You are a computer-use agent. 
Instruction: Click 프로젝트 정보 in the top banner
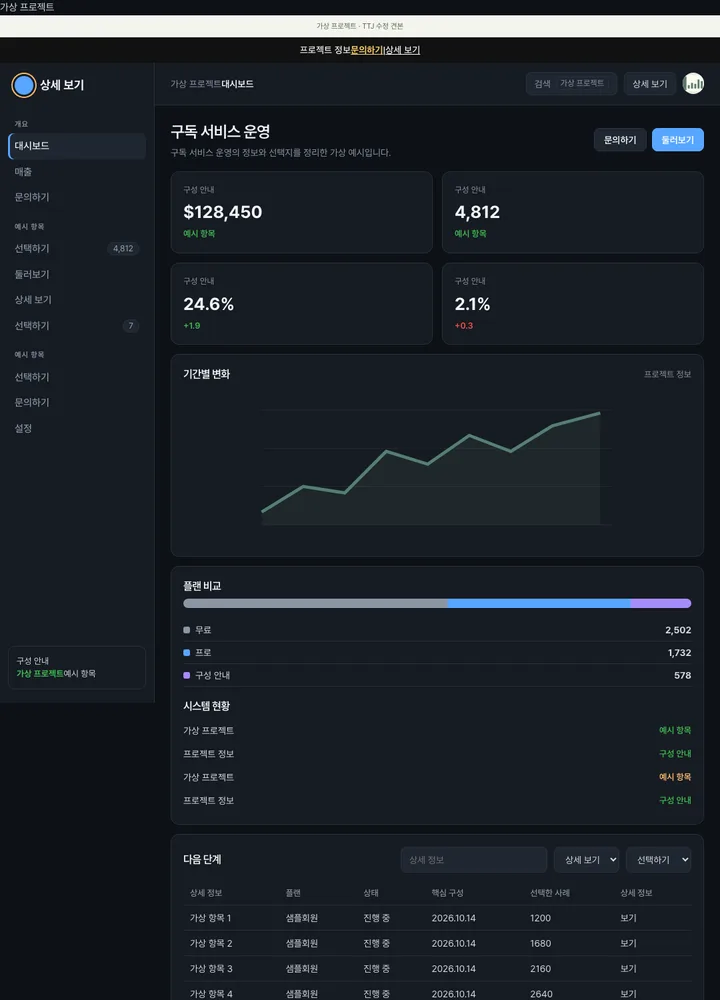(325, 50)
